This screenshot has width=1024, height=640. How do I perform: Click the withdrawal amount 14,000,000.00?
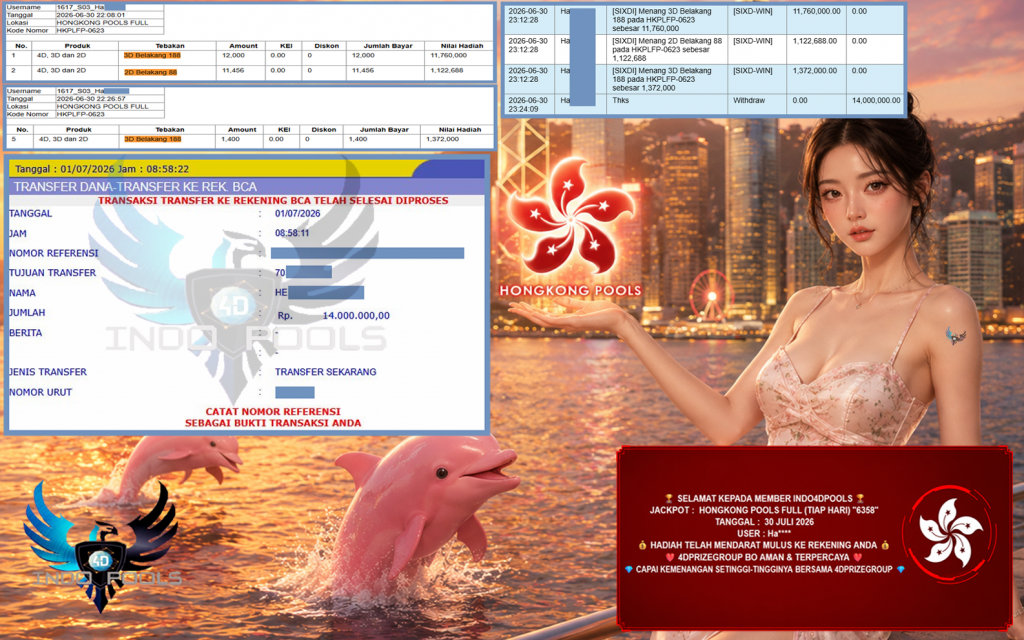876,101
